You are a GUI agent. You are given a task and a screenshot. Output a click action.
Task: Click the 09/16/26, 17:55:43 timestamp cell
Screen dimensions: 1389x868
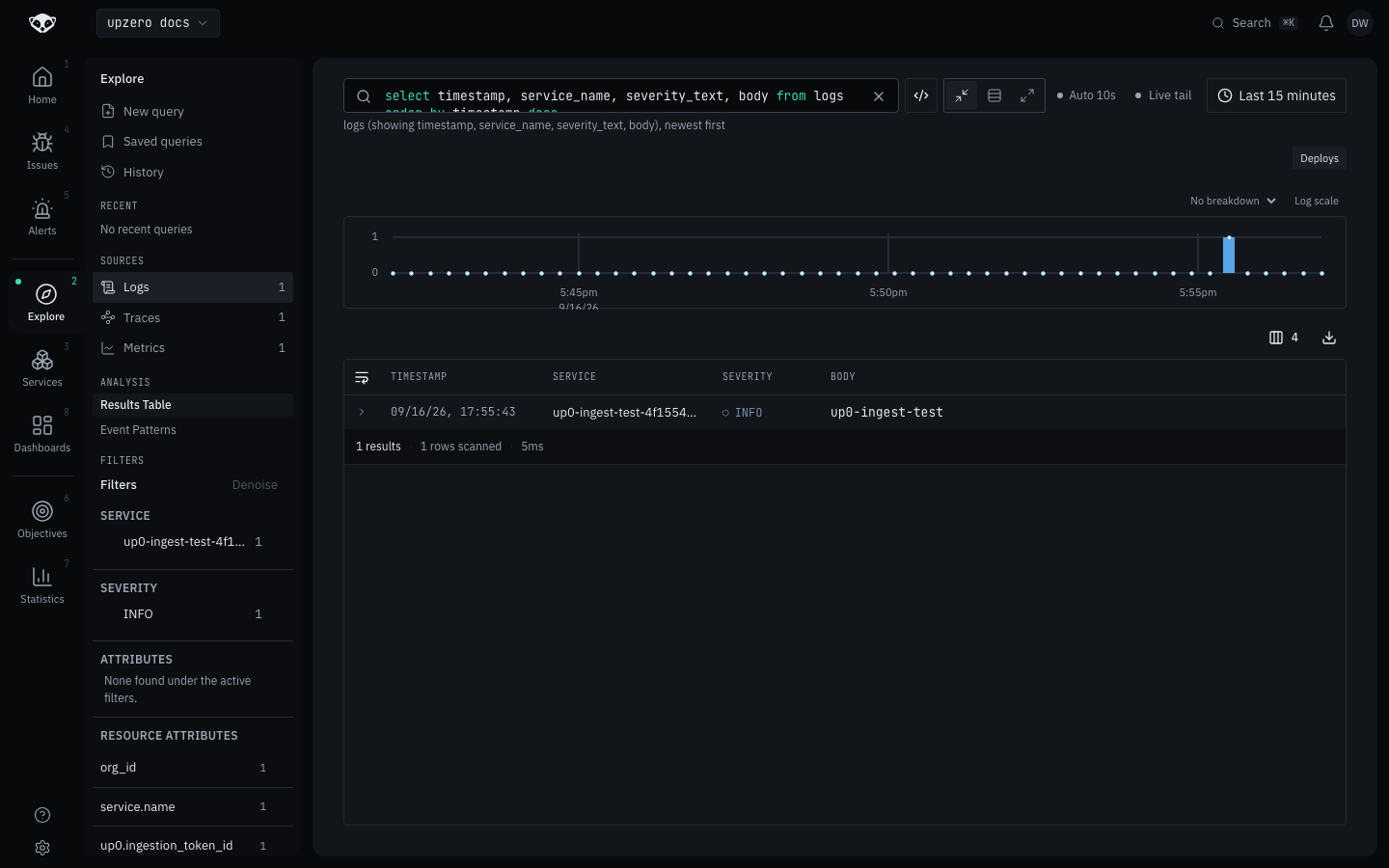[x=453, y=412]
